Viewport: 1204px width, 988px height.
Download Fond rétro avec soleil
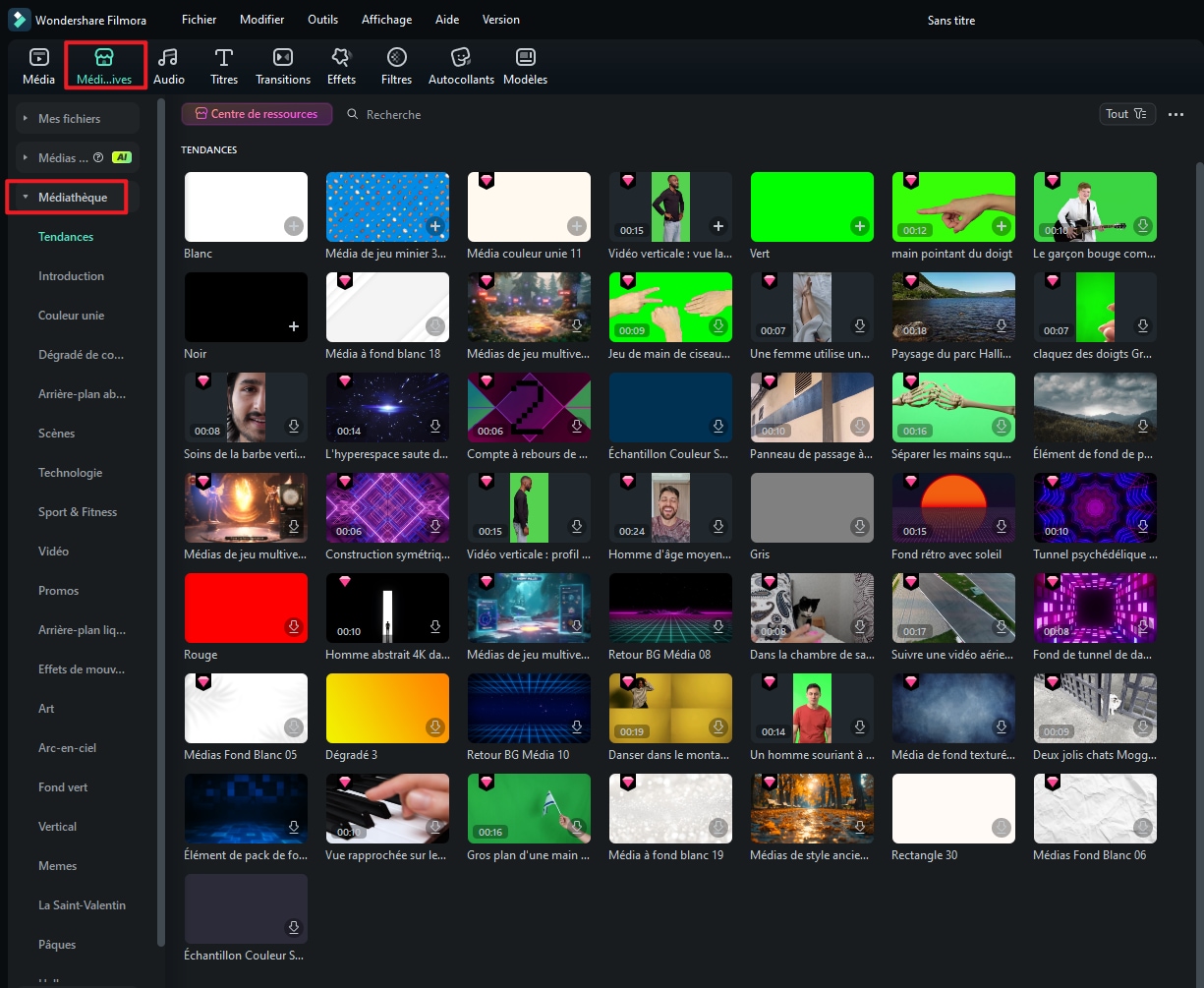tap(1001, 527)
